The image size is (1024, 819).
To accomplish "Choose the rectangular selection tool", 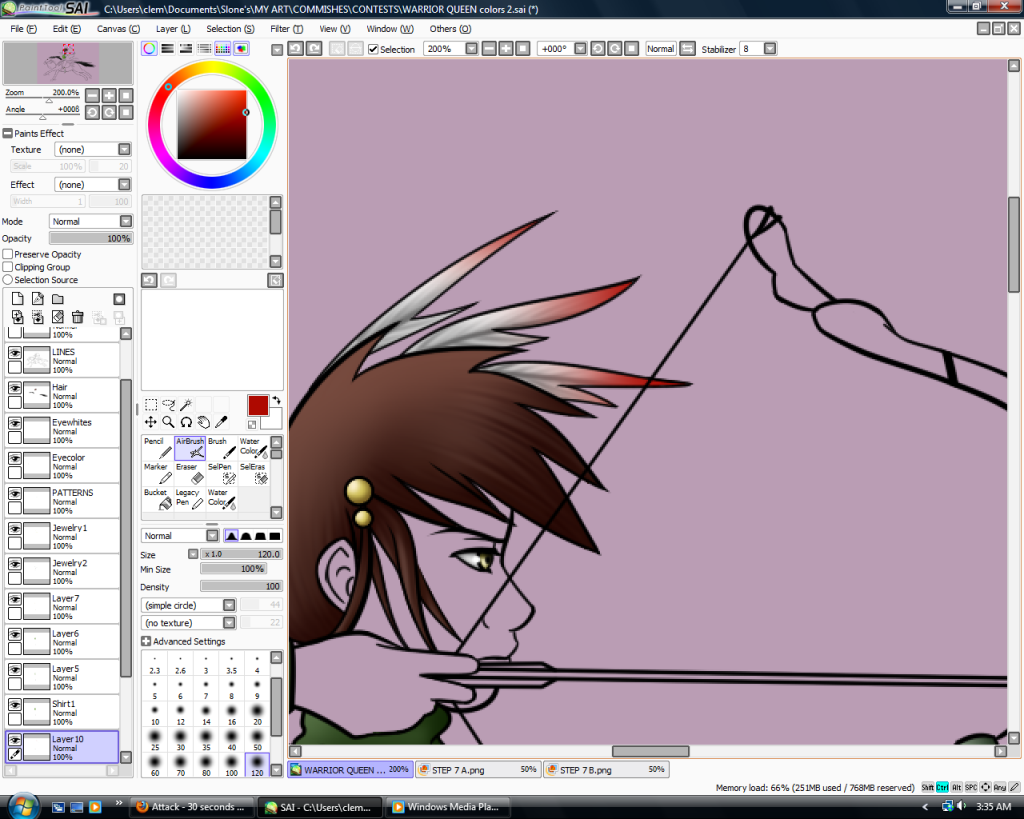I will 151,405.
